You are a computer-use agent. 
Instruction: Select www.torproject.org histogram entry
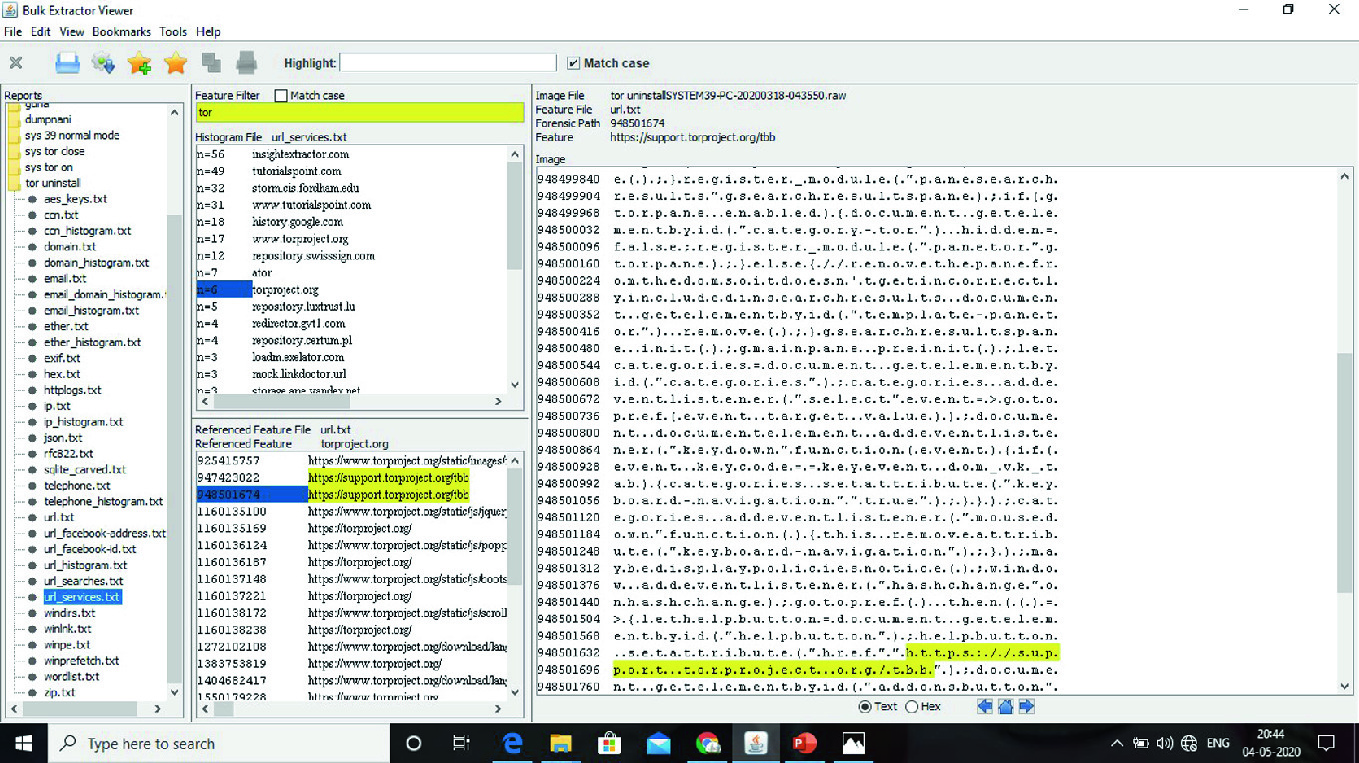(x=300, y=239)
